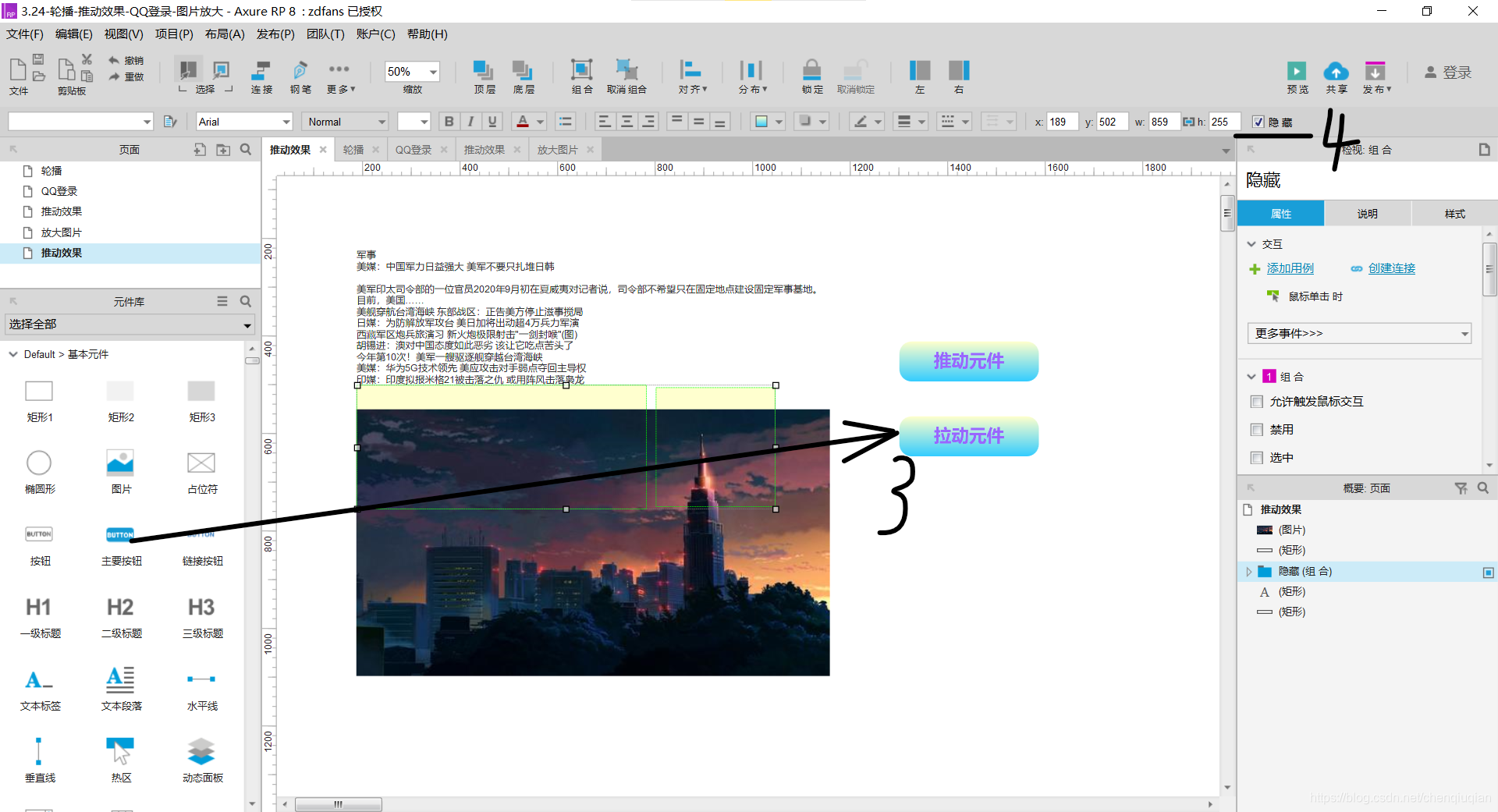Collapse the Default > 基本元件 library section
The width and height of the screenshot is (1498, 812).
coord(13,354)
